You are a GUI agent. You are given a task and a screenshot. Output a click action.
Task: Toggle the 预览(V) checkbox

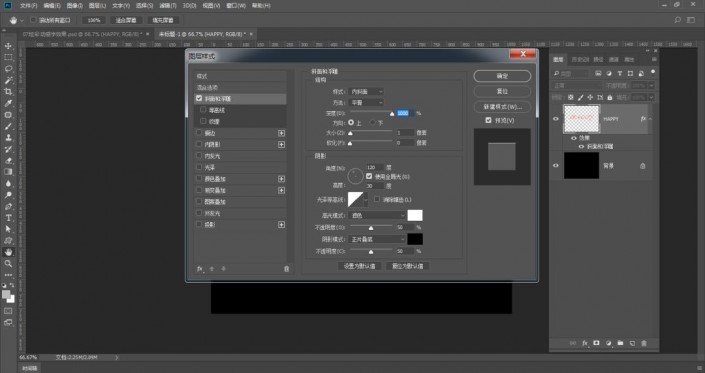coord(488,120)
